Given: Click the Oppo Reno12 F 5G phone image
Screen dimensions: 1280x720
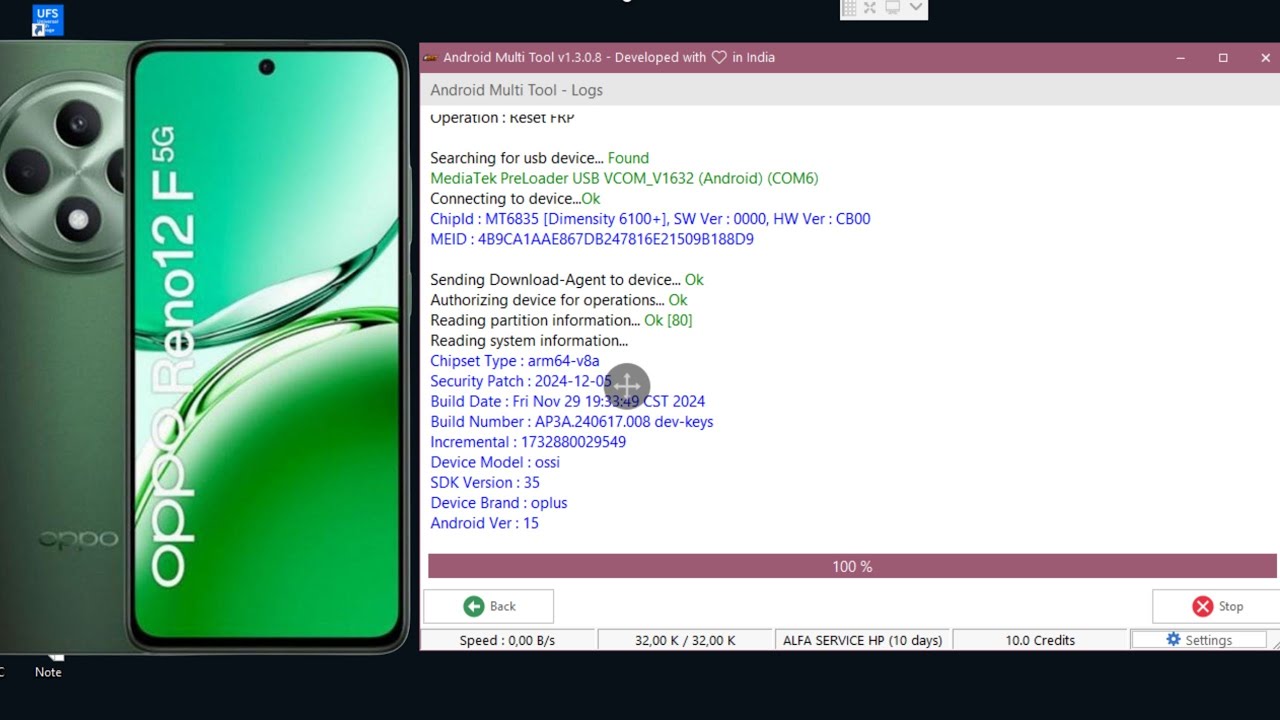Looking at the screenshot, I should (205, 347).
